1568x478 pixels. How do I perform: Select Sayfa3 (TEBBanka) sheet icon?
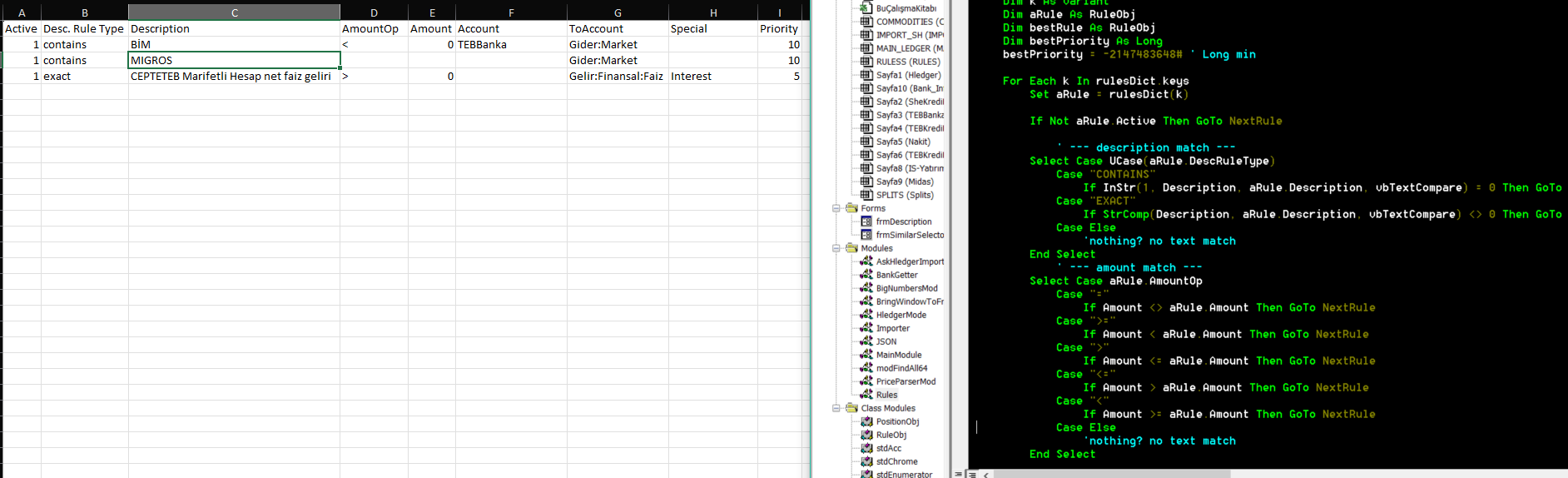click(x=866, y=115)
